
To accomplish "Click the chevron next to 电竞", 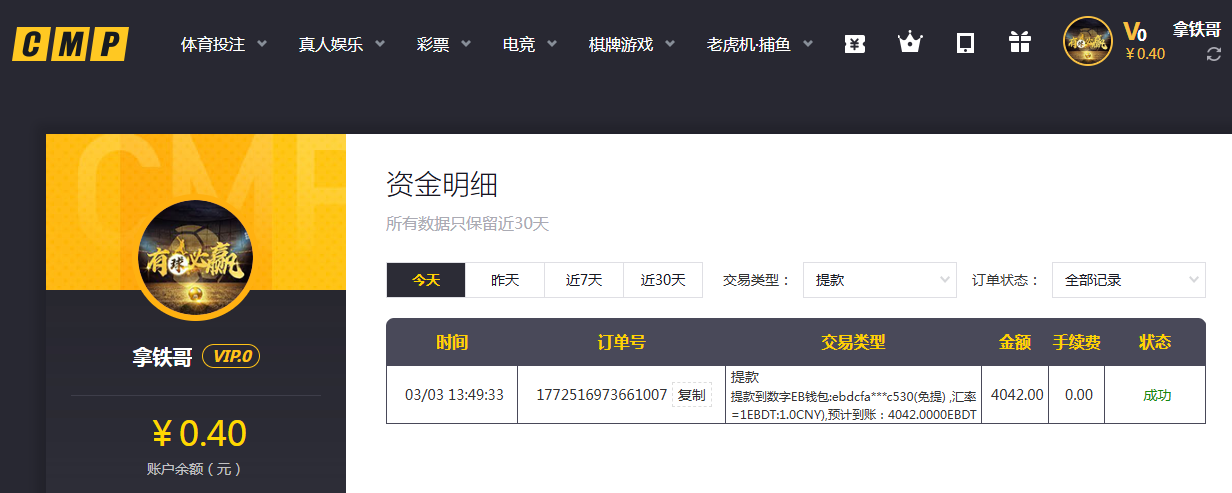I will pyautogui.click(x=552, y=44).
